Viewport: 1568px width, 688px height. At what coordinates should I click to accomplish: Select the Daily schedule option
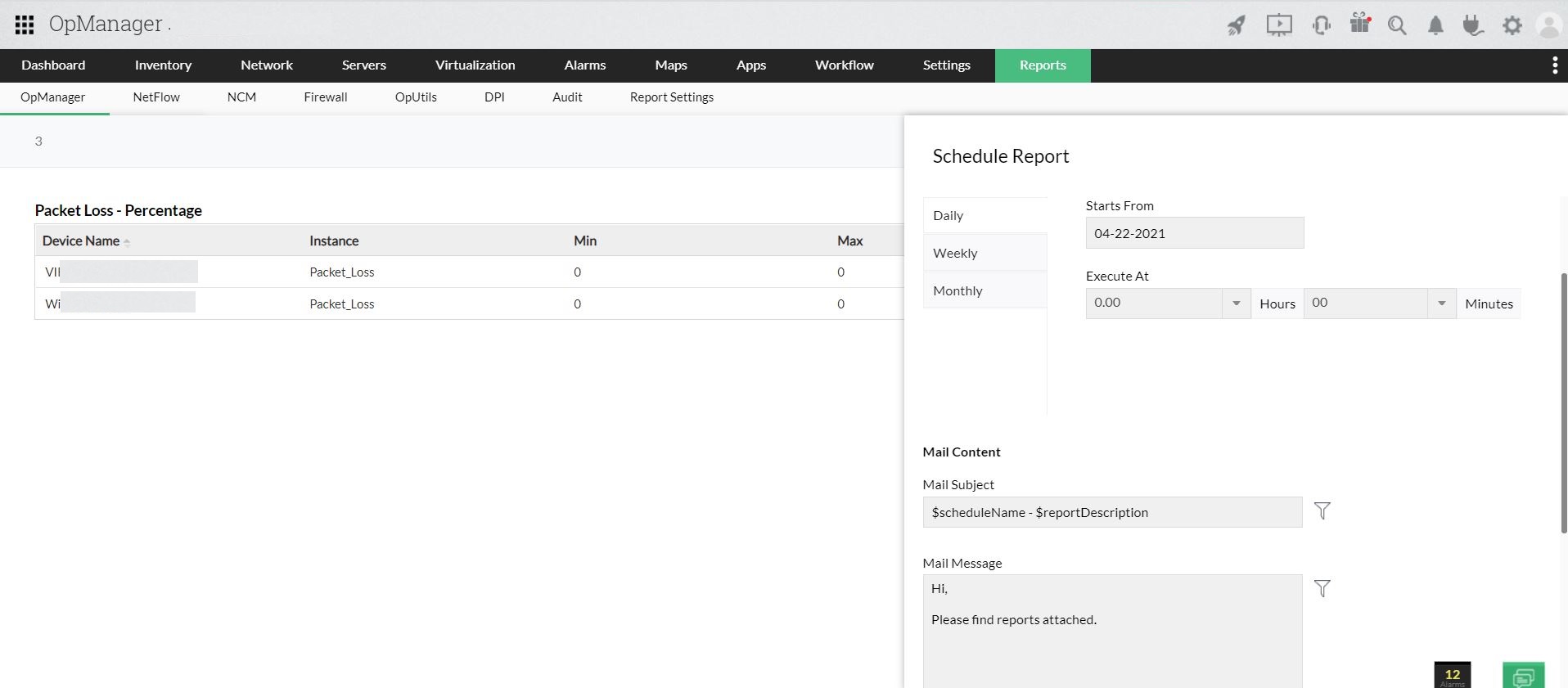(x=985, y=216)
